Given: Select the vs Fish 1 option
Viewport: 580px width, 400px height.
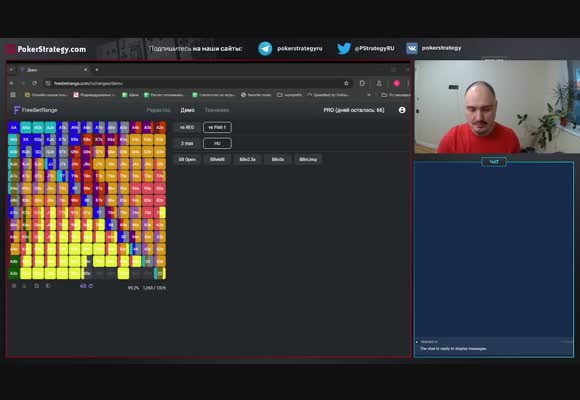Looking at the screenshot, I should click(x=217, y=127).
